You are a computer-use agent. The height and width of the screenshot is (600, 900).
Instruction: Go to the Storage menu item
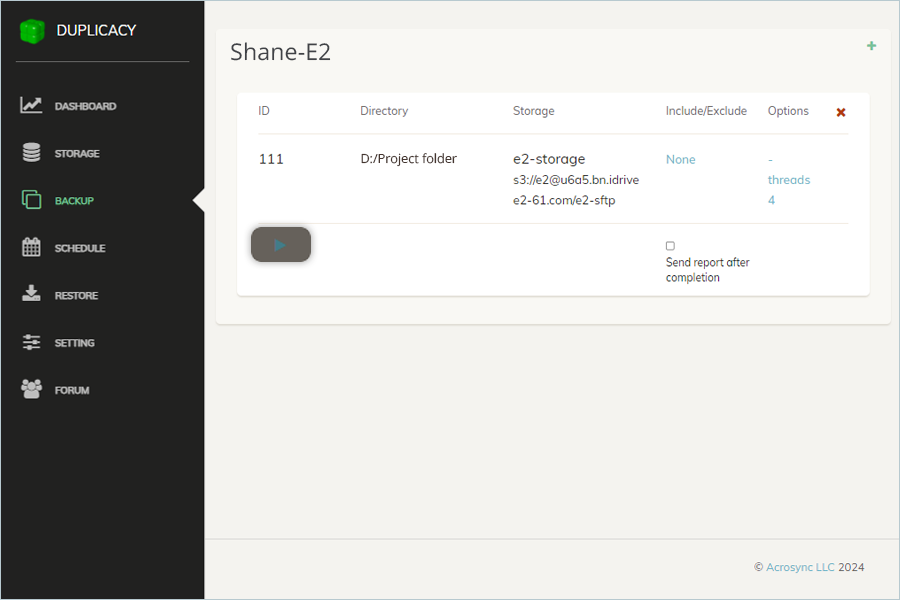(x=77, y=153)
